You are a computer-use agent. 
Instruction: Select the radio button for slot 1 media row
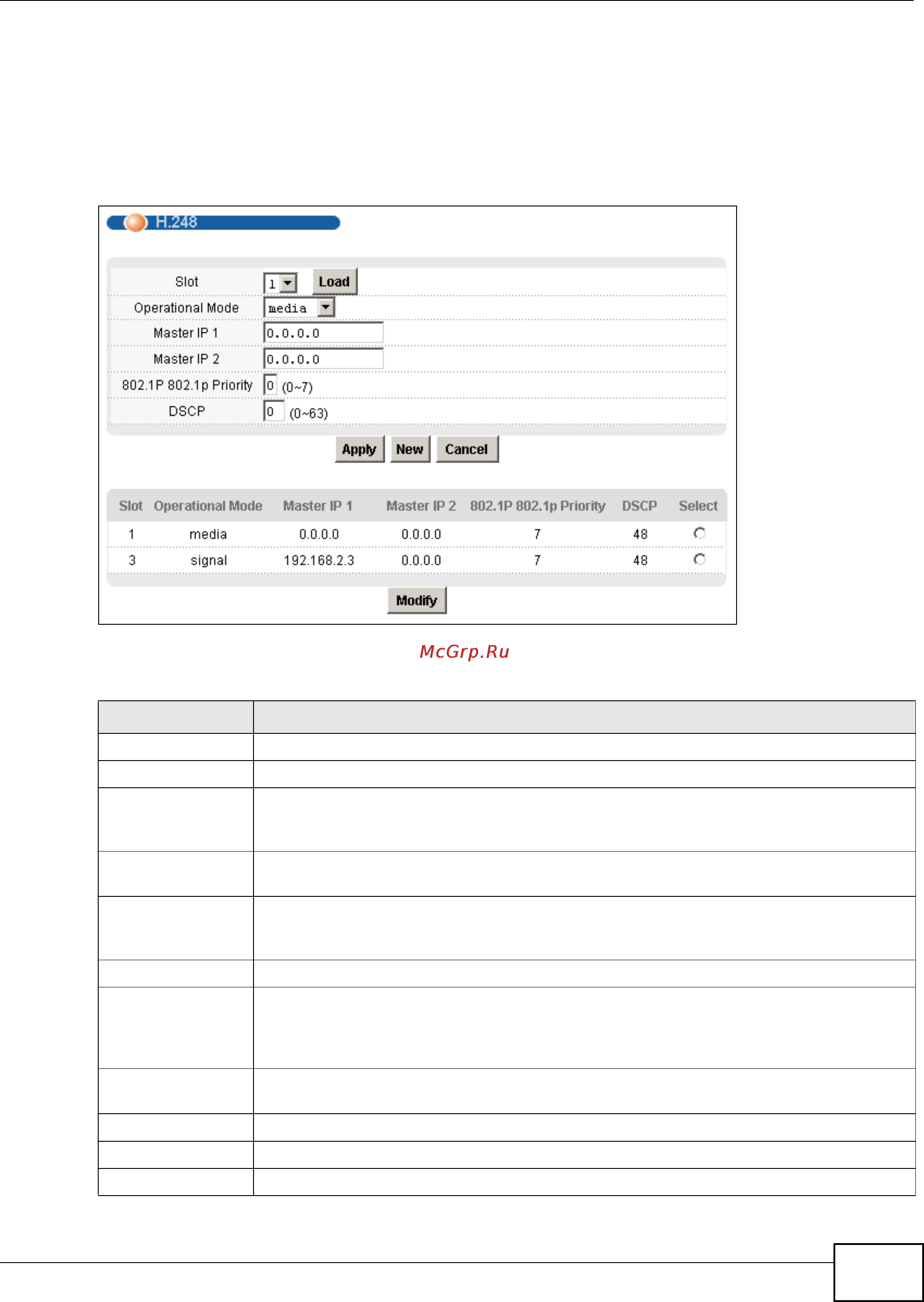pos(699,533)
